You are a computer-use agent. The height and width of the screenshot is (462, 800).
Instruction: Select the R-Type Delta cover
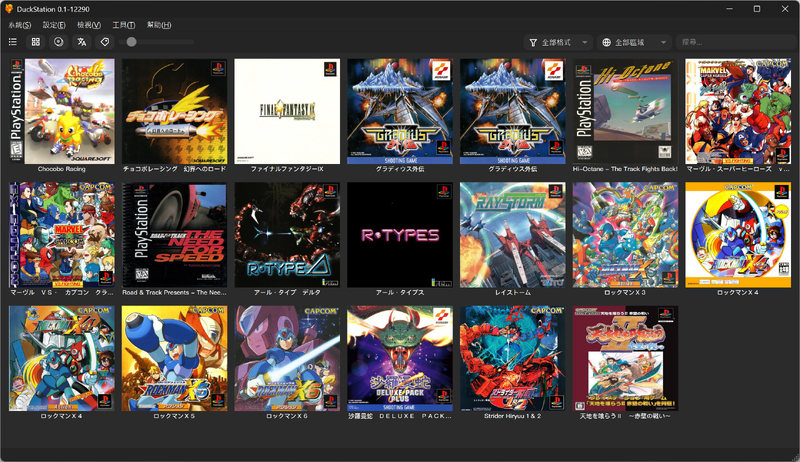tap(287, 235)
